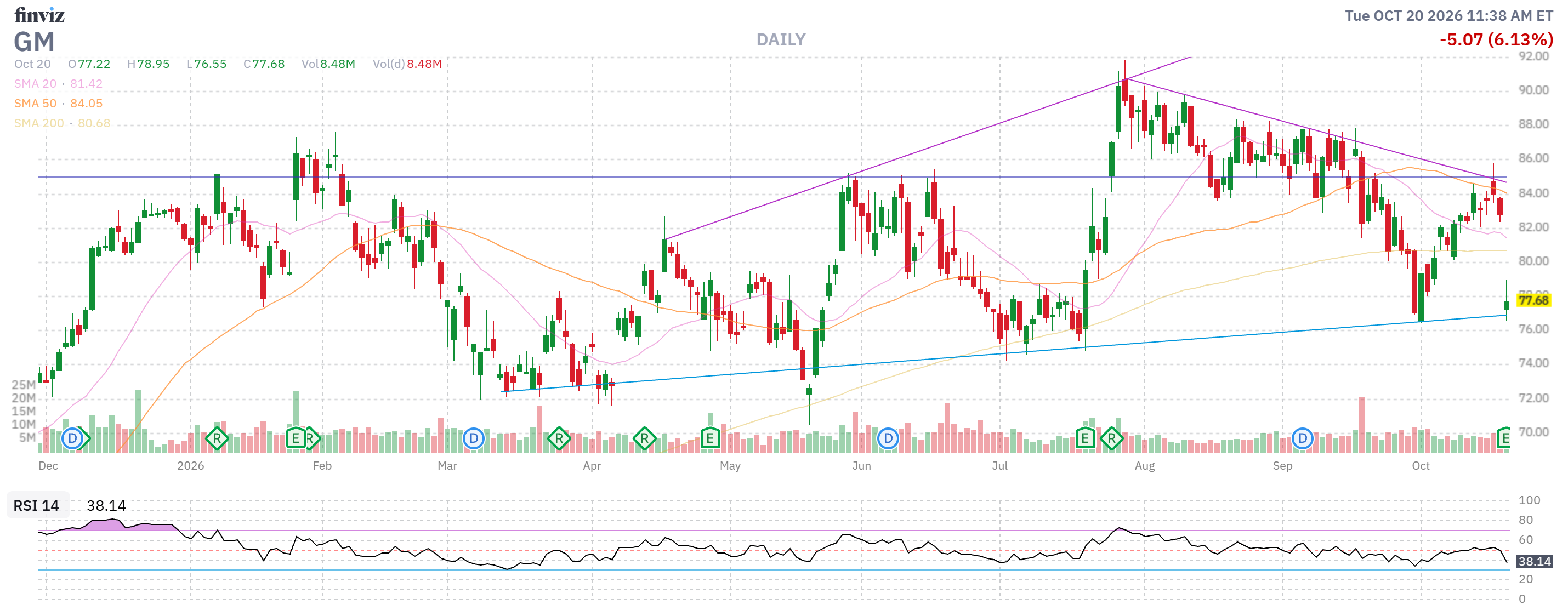The height and width of the screenshot is (616, 1568).
Task: Click the 92.00 price axis label
Action: (1533, 56)
